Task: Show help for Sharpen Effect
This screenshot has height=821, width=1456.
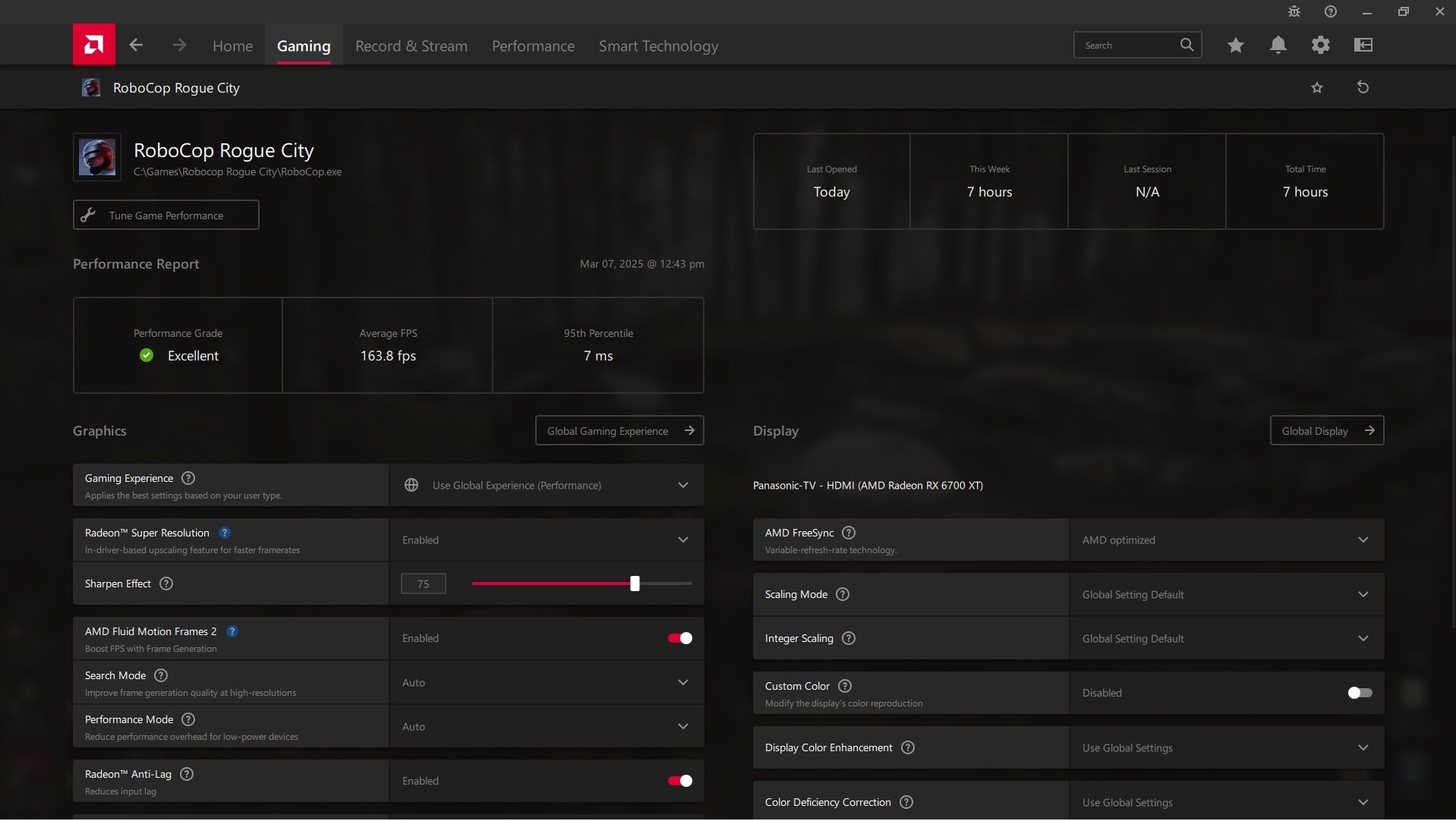Action: tap(166, 584)
